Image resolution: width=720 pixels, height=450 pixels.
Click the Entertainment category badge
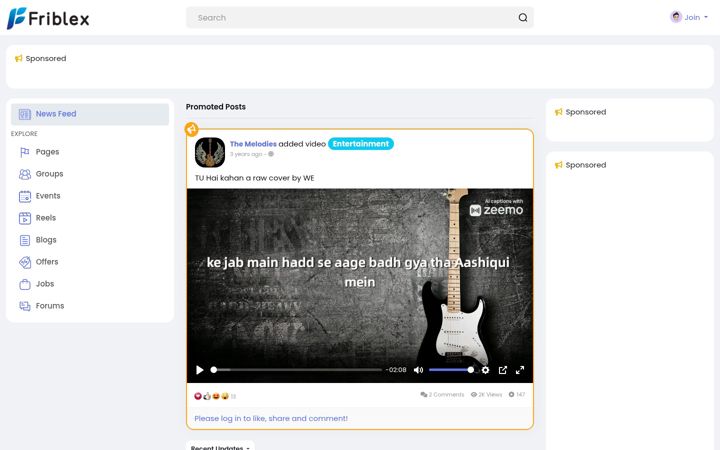tap(360, 144)
